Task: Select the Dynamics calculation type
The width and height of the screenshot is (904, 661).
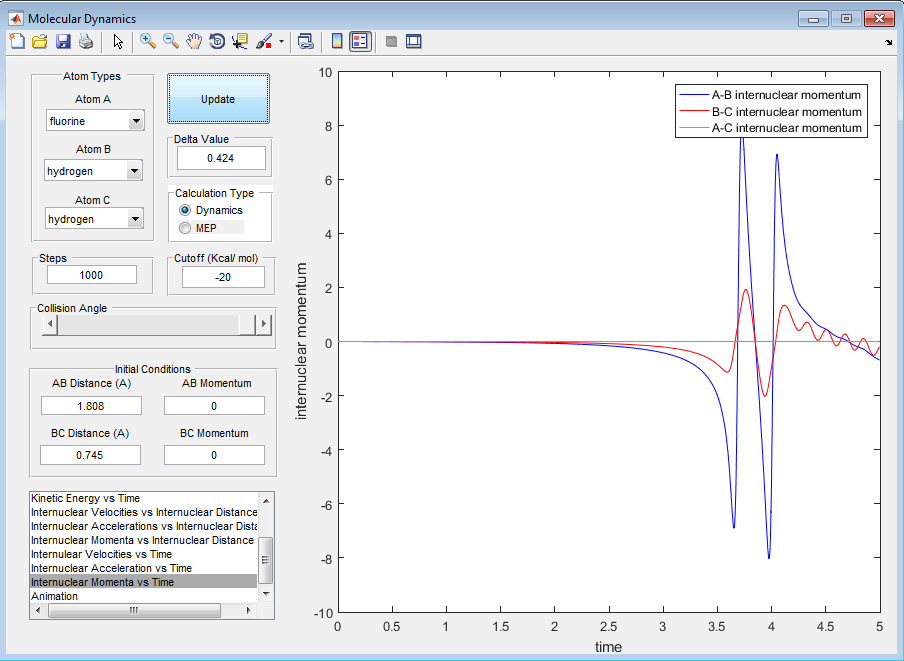Action: [x=185, y=210]
